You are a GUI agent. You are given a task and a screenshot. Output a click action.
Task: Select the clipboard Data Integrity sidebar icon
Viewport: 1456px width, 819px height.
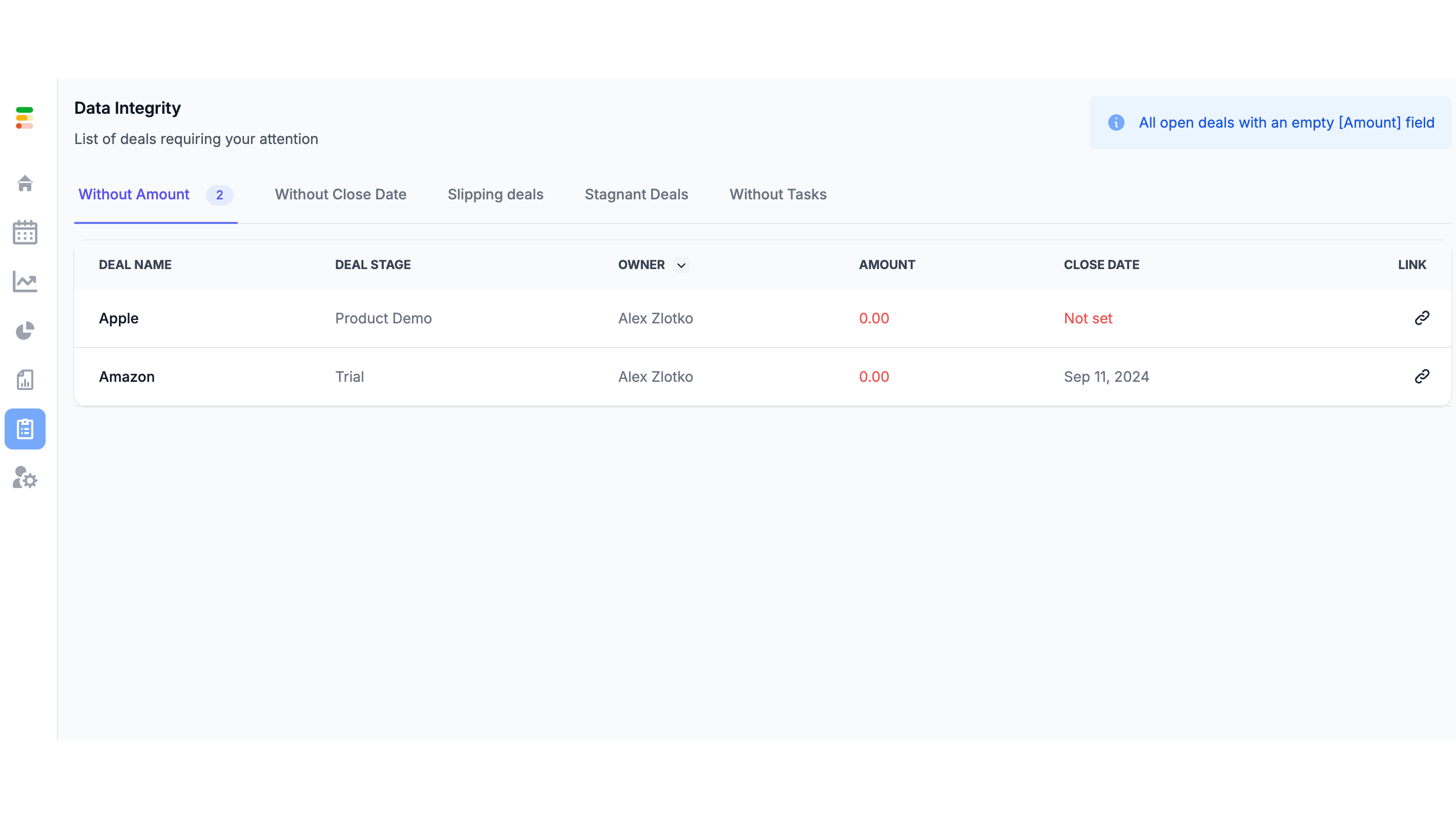25,429
